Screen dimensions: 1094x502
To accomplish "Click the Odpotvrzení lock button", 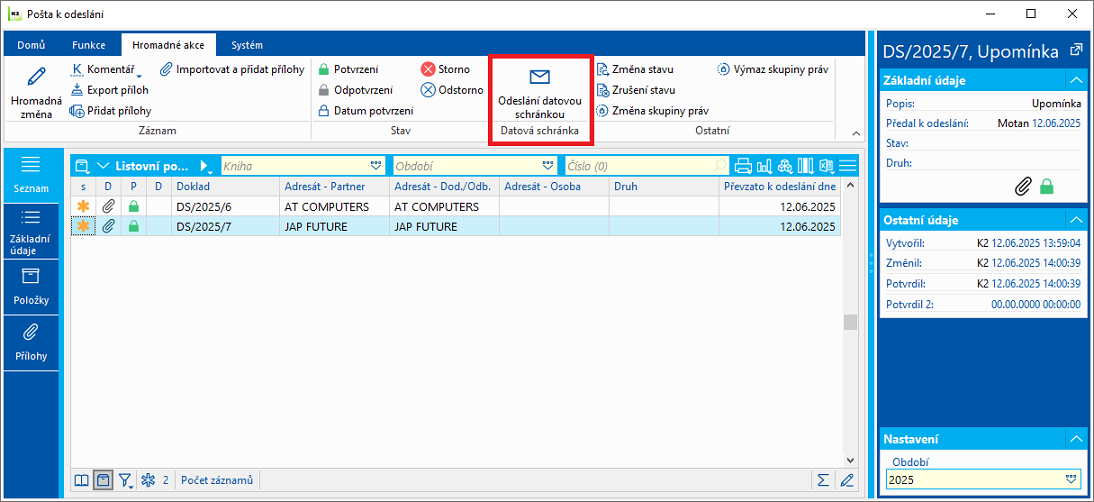I will 355,90.
